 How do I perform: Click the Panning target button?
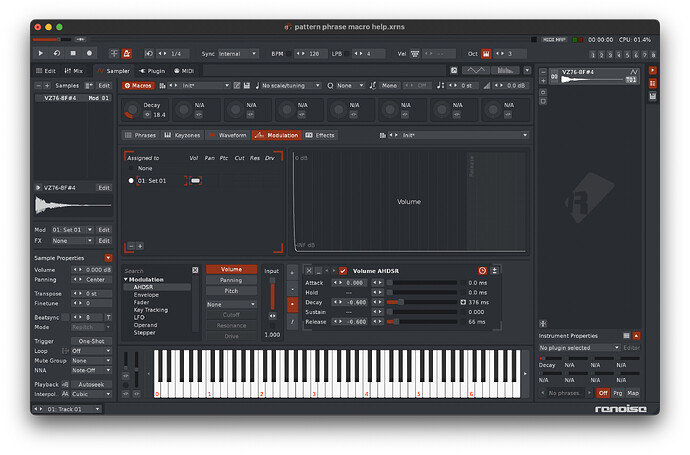point(231,280)
